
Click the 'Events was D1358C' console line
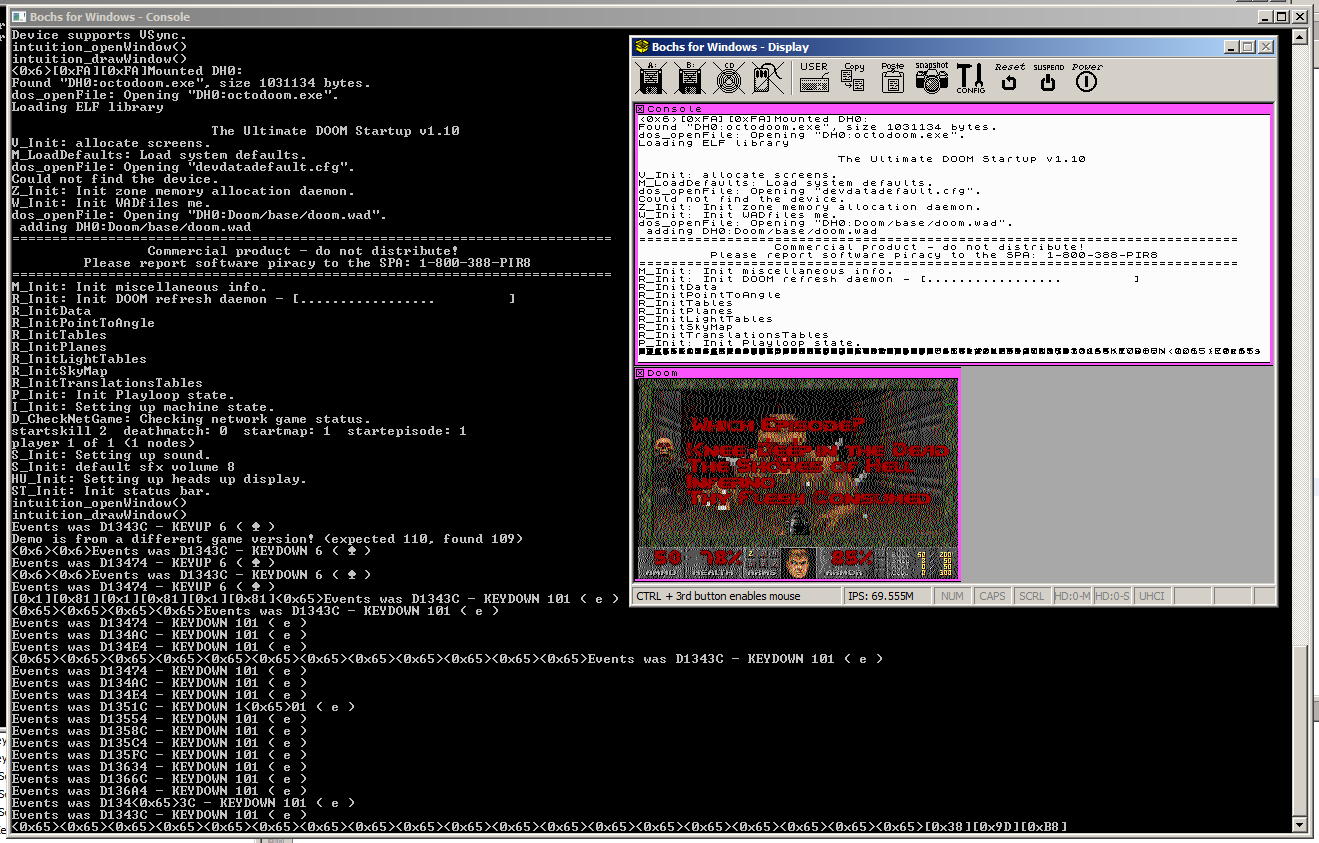pos(159,731)
